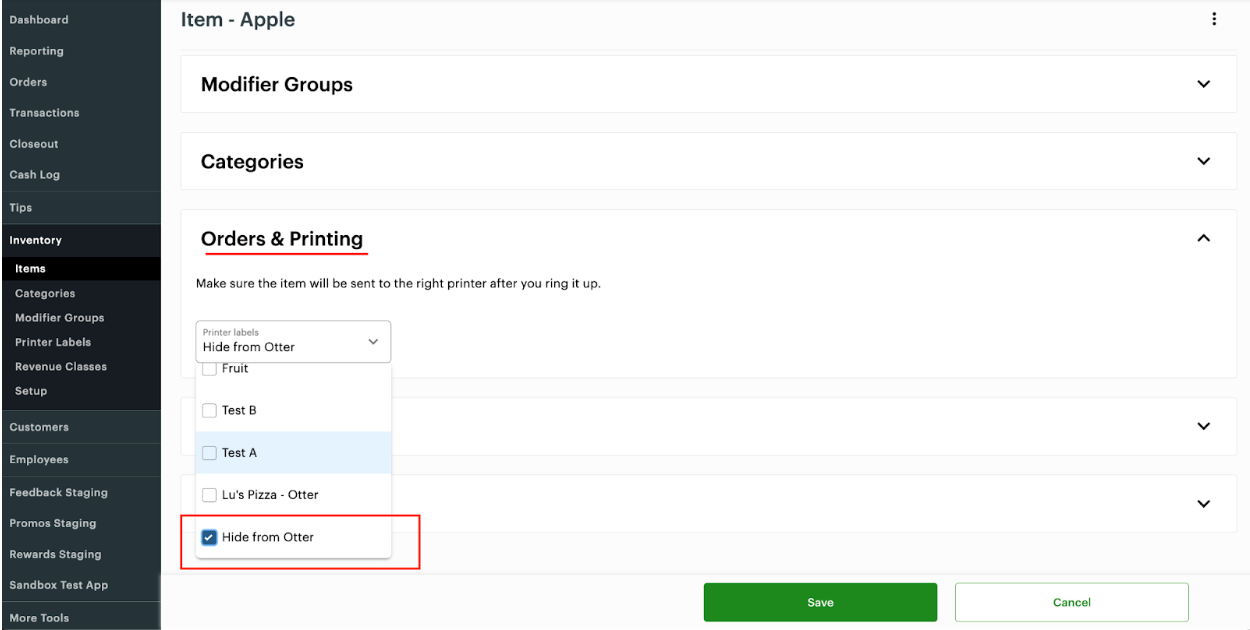The image size is (1250, 630).
Task: Cancel the item edits
Action: pos(1071,601)
